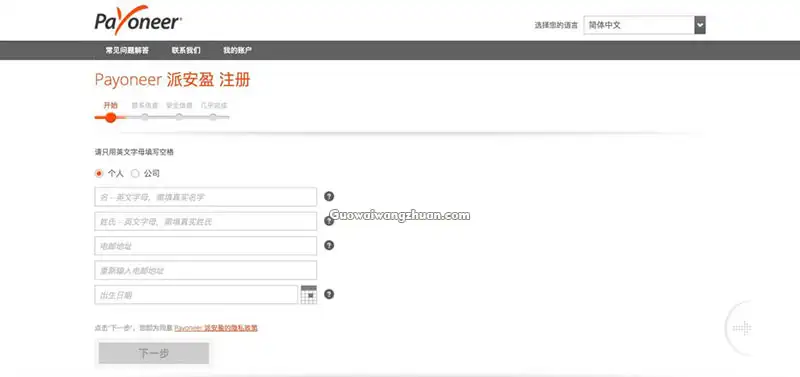Viewport: 800px width, 377px height.
Task: Show help for the last name field
Action: tap(329, 221)
